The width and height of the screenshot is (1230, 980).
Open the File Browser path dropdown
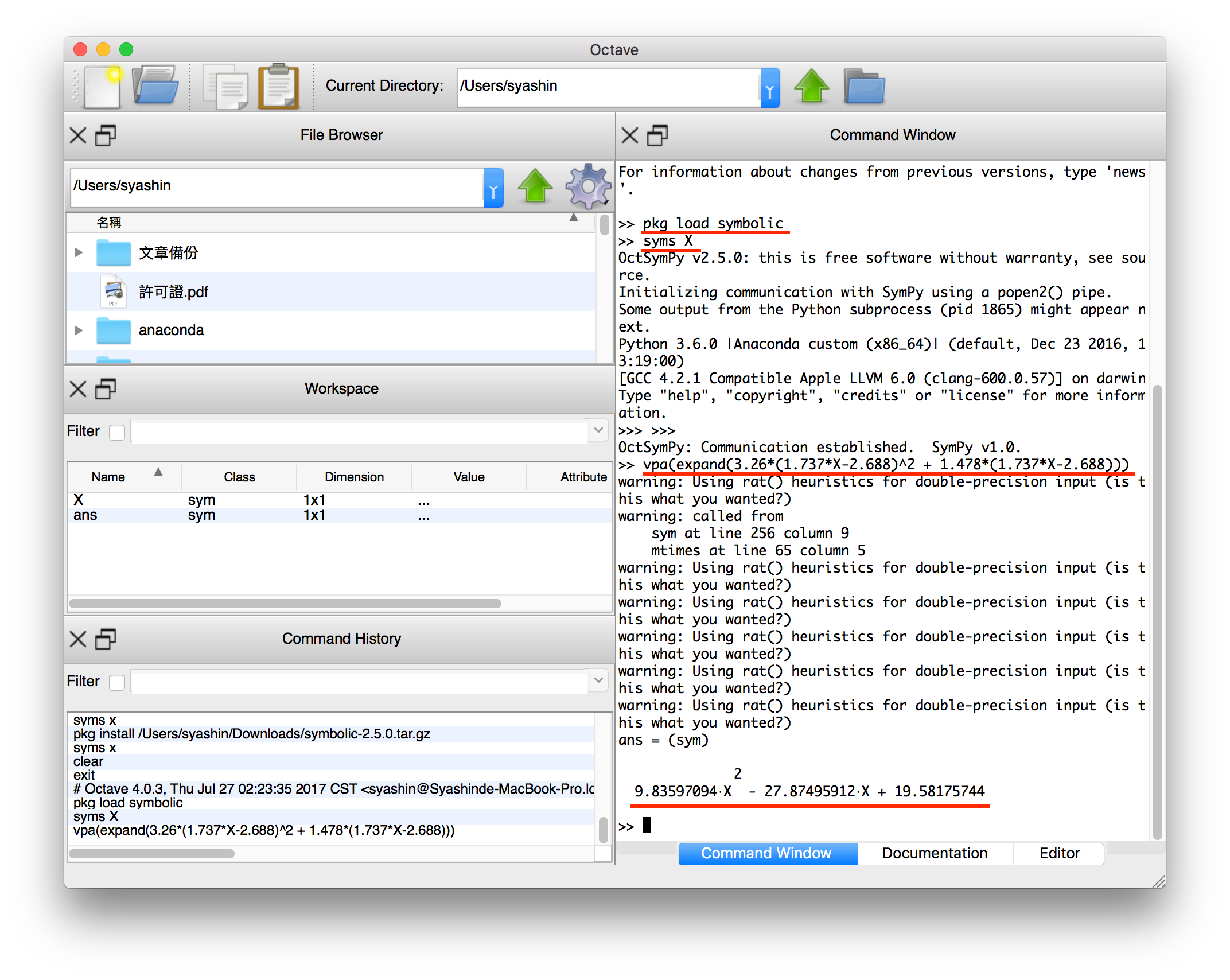tap(493, 188)
